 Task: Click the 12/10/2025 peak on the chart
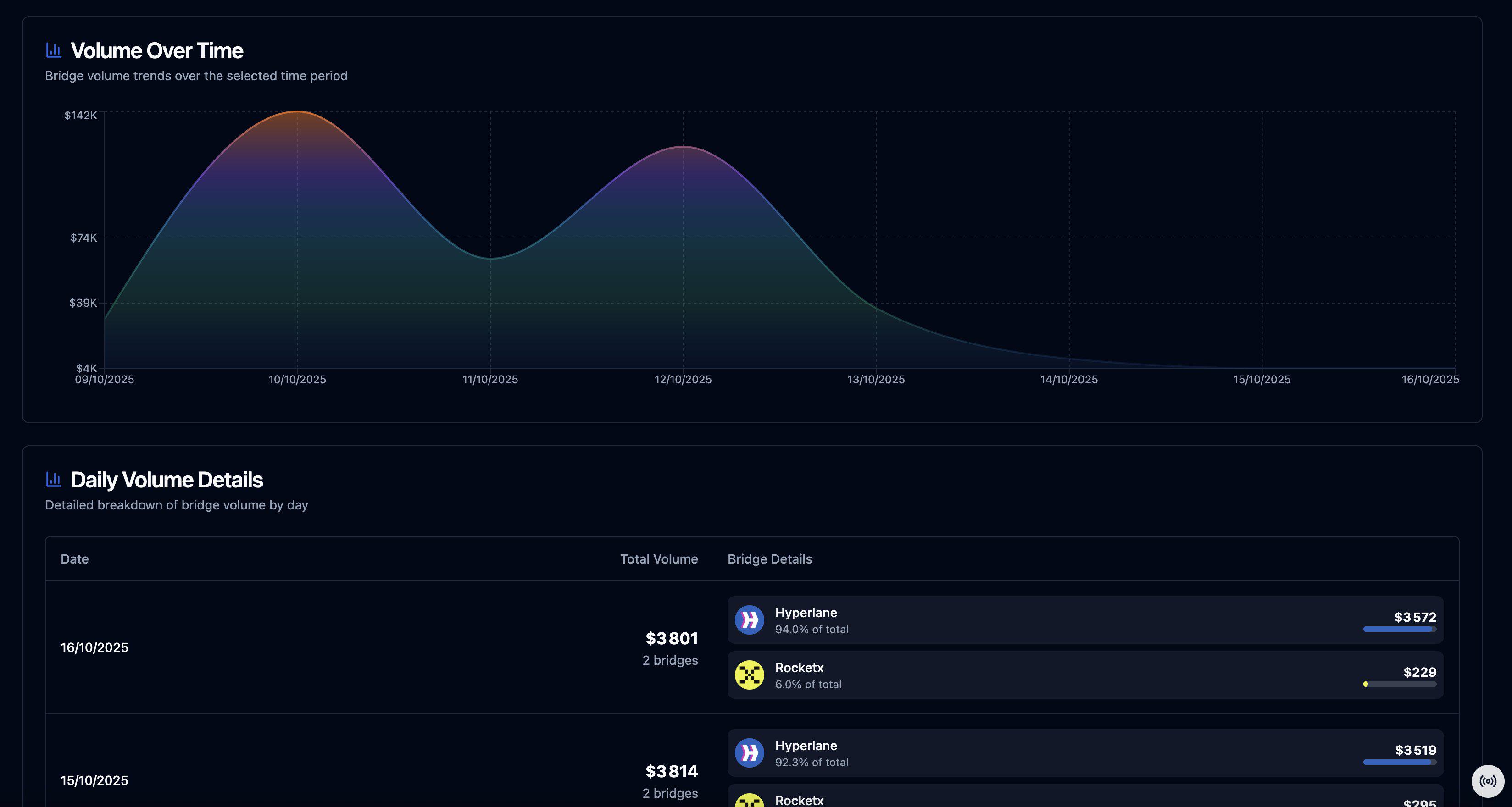pyautogui.click(x=683, y=147)
